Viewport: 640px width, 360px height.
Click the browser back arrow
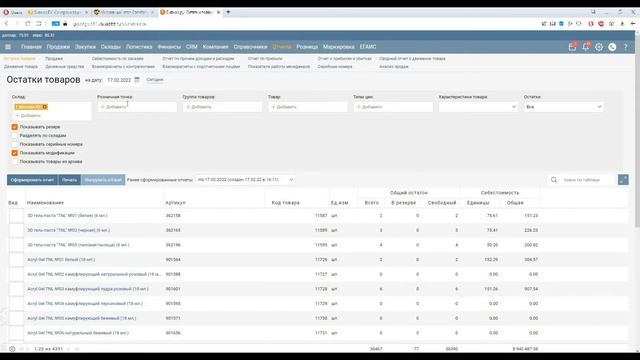tap(7, 24)
